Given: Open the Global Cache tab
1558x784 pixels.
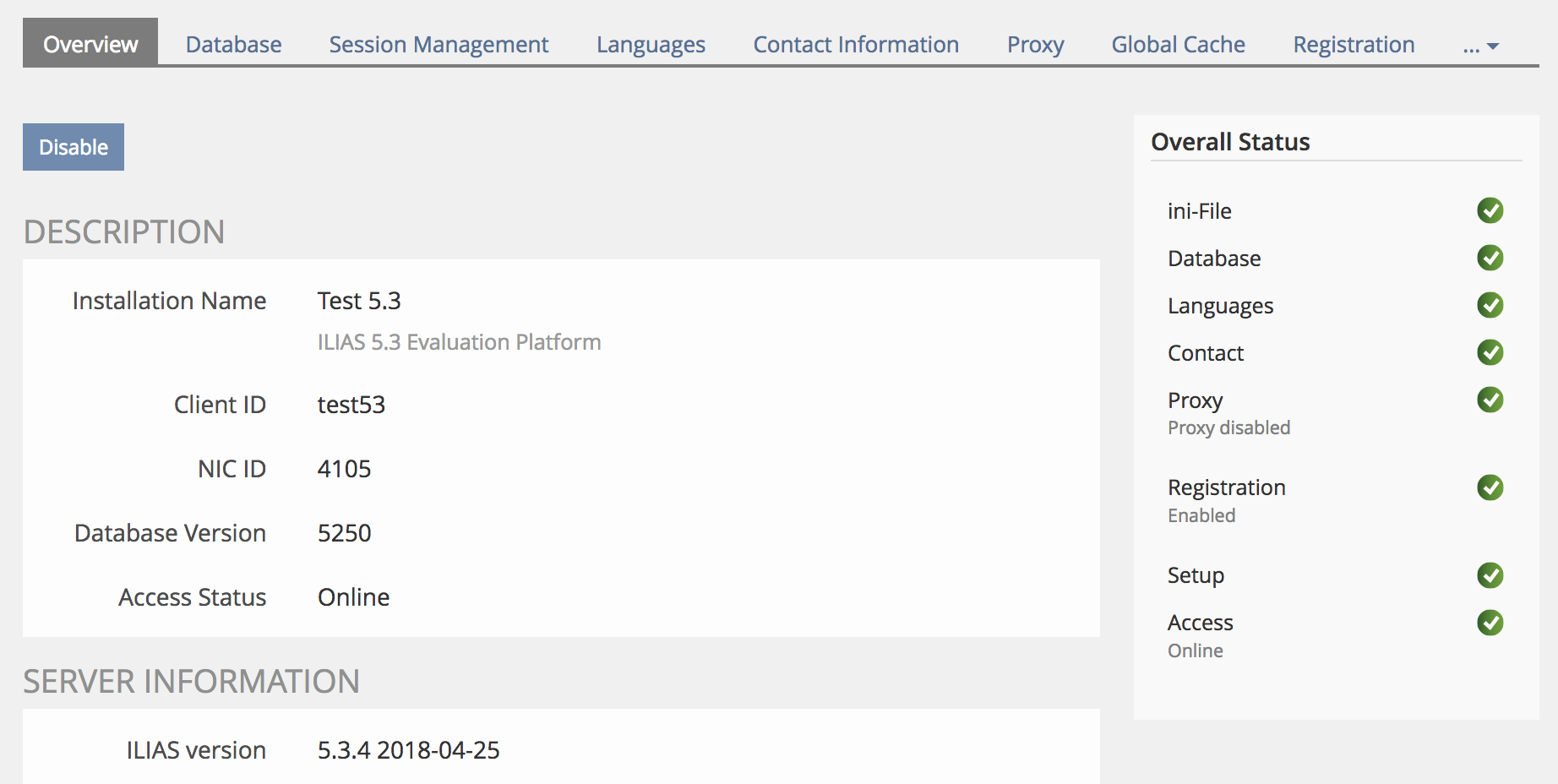Looking at the screenshot, I should (1178, 45).
